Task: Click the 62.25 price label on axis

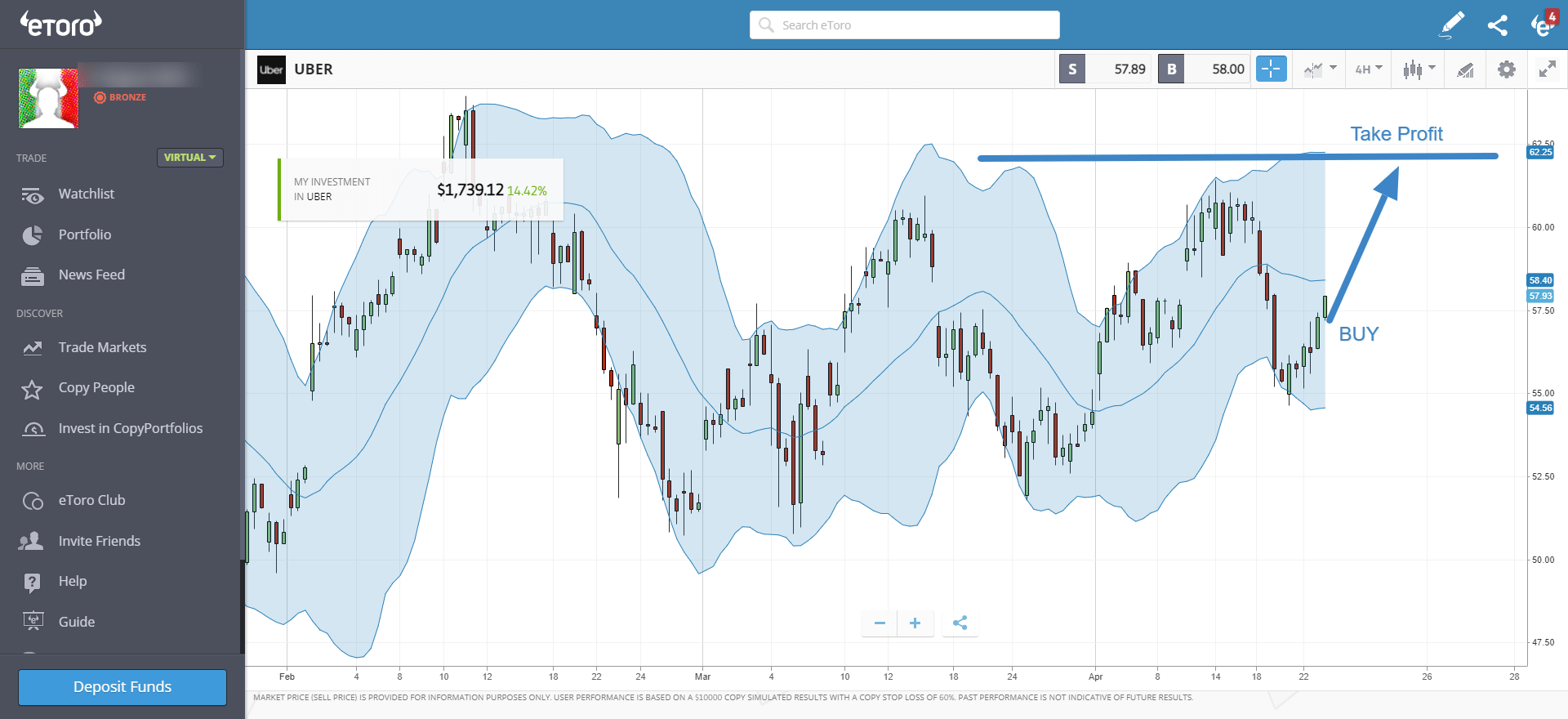Action: [1540, 152]
